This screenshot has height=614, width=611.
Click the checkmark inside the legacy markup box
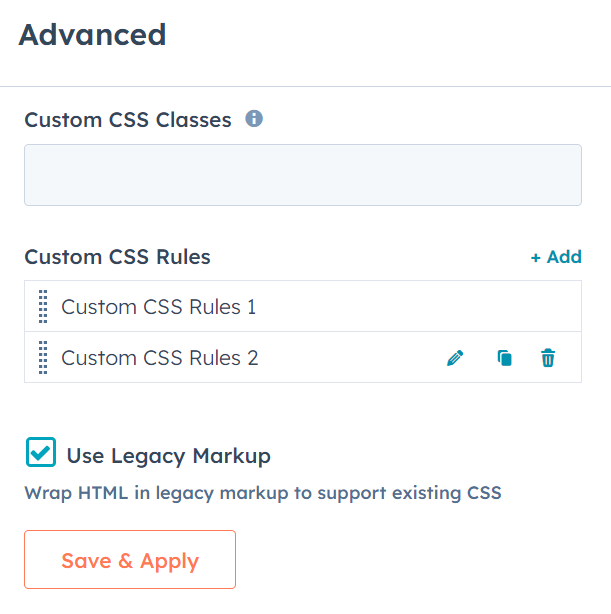pos(41,453)
